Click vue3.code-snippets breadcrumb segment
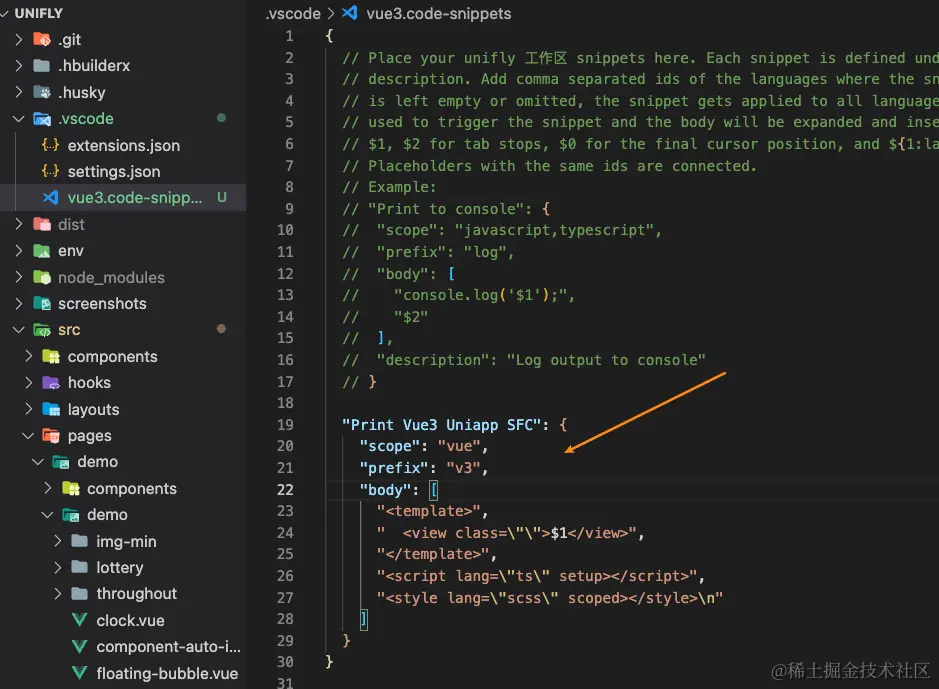Screen dimensions: 939x689 [x=438, y=13]
